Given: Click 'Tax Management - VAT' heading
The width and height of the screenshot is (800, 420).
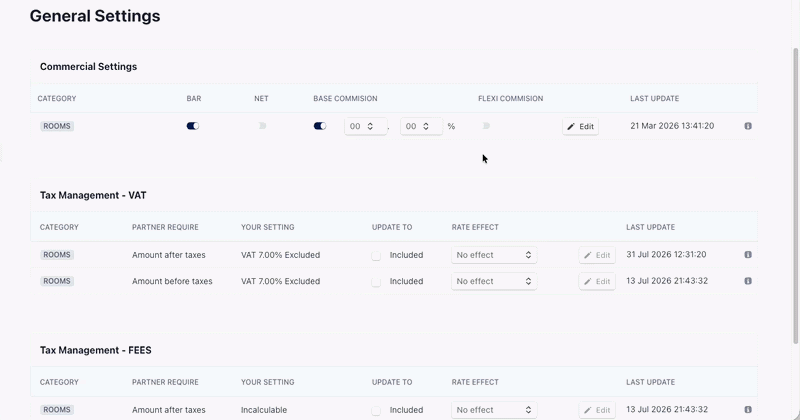Looking at the screenshot, I should 93,195.
